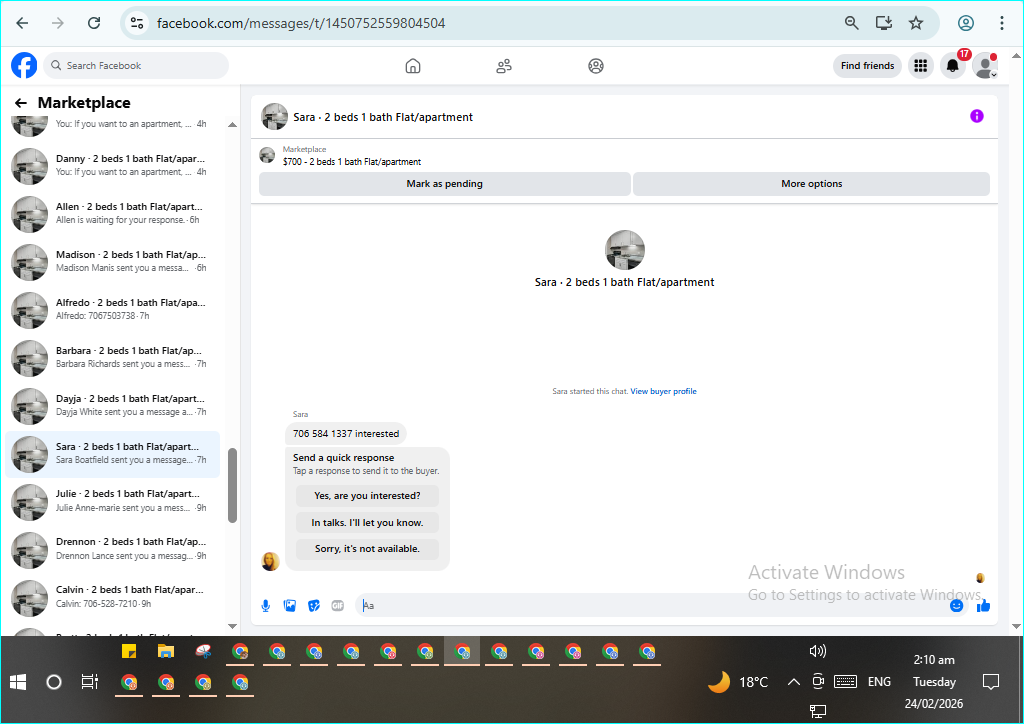Open the account profile picture menu
The image size is (1024, 724).
tap(985, 65)
